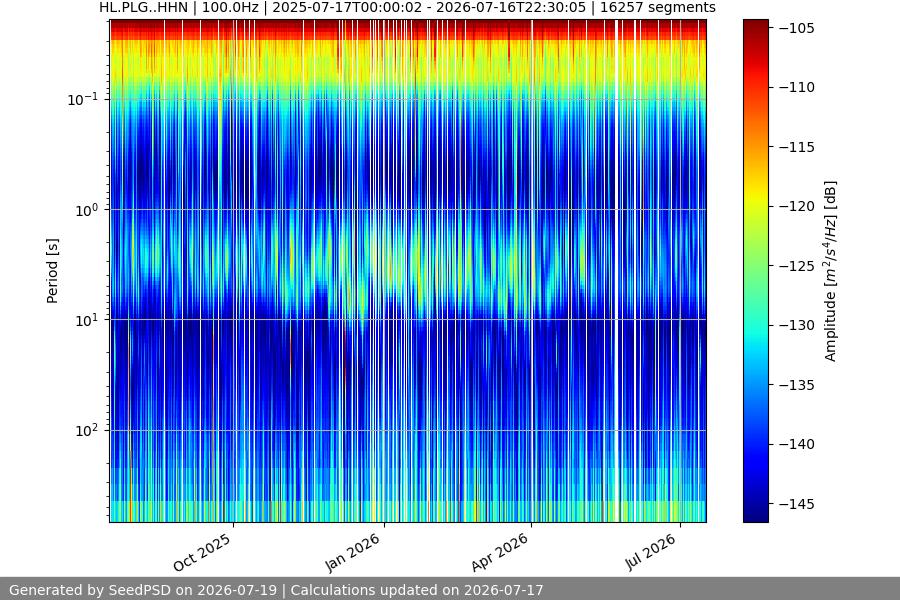
Task: Click the −145 colorbar tick label
Action: pyautogui.click(x=797, y=504)
